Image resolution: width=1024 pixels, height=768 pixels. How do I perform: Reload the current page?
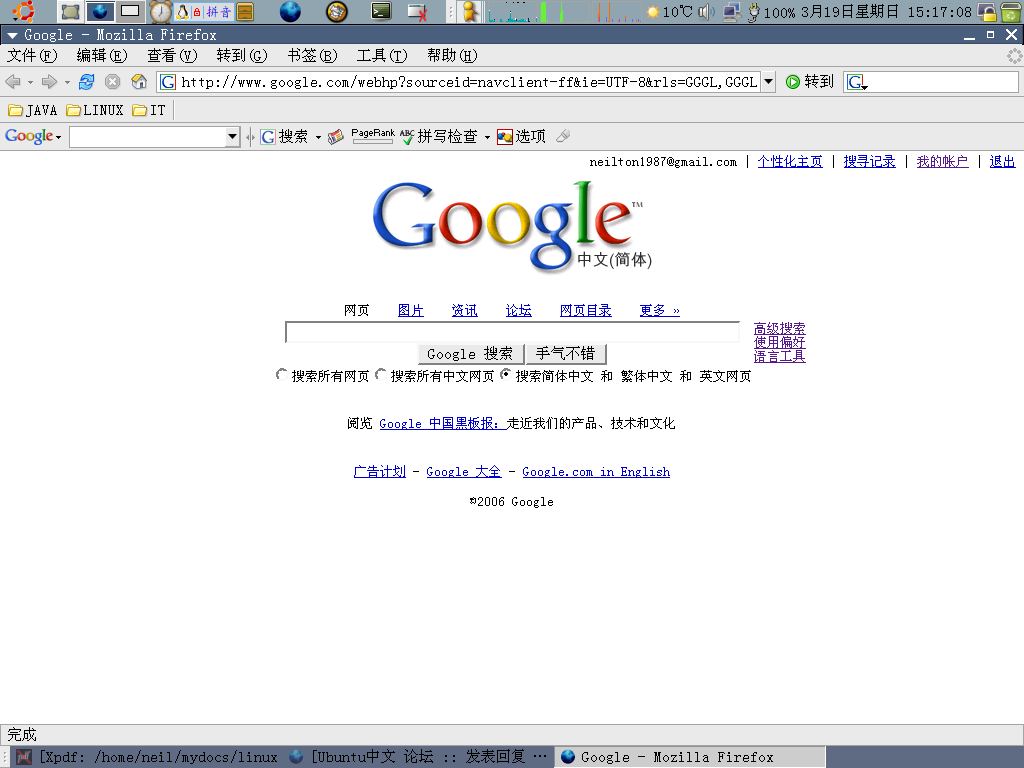point(86,82)
